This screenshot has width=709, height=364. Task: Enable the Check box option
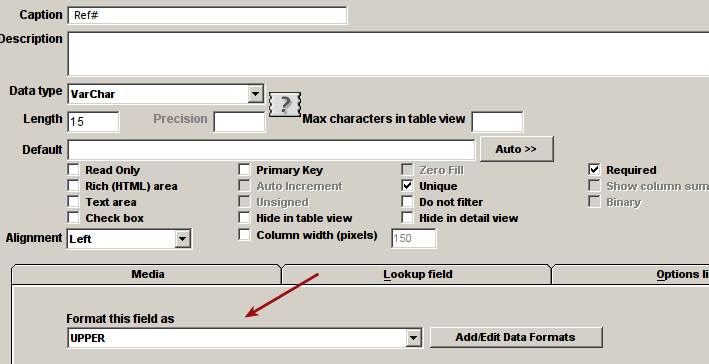point(73,217)
